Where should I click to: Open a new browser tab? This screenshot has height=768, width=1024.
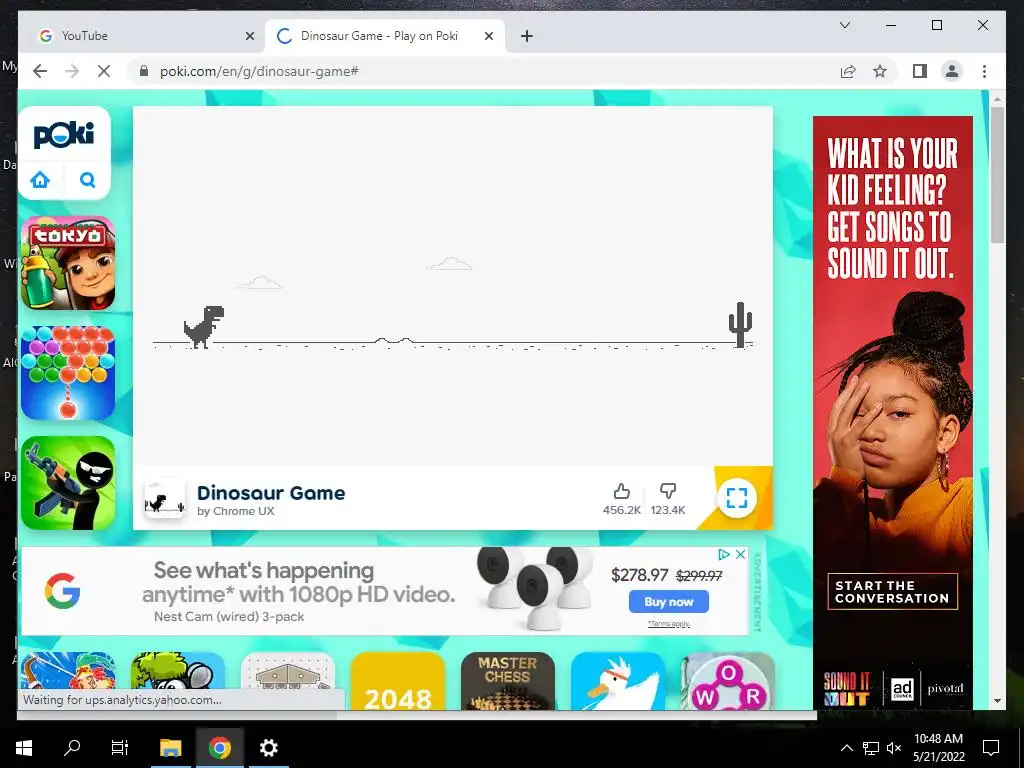[x=527, y=36]
